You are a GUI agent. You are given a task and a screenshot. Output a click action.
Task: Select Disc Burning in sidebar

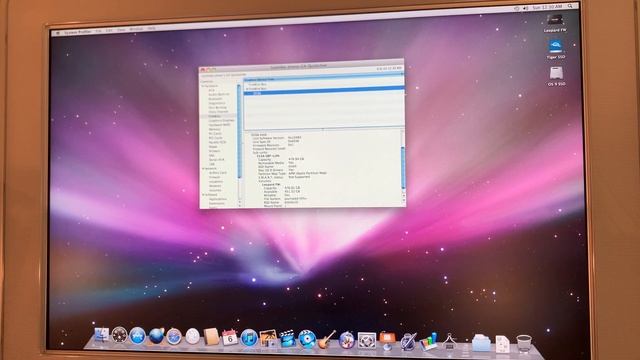[x=217, y=108]
